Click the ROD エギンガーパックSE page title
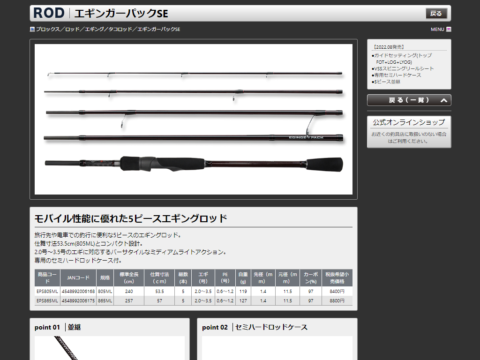 (100, 13)
